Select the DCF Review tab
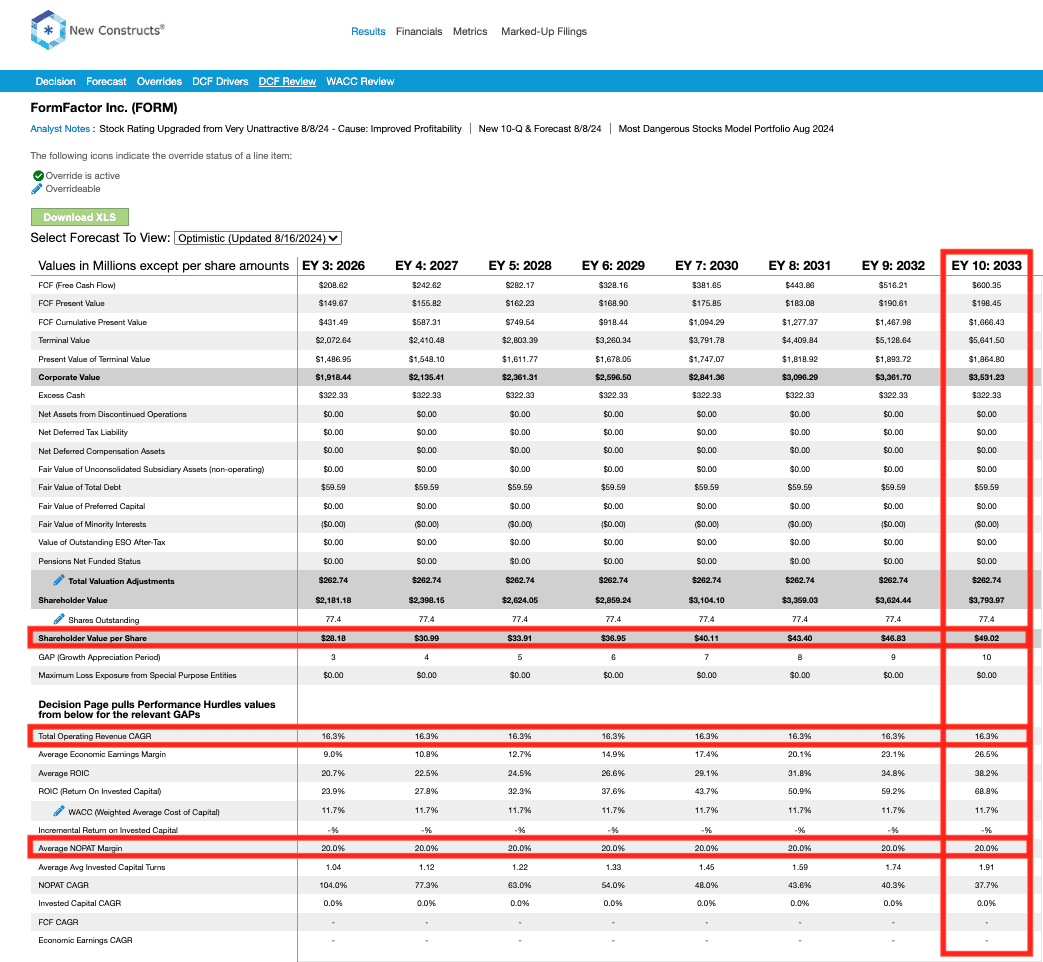 pyautogui.click(x=287, y=81)
